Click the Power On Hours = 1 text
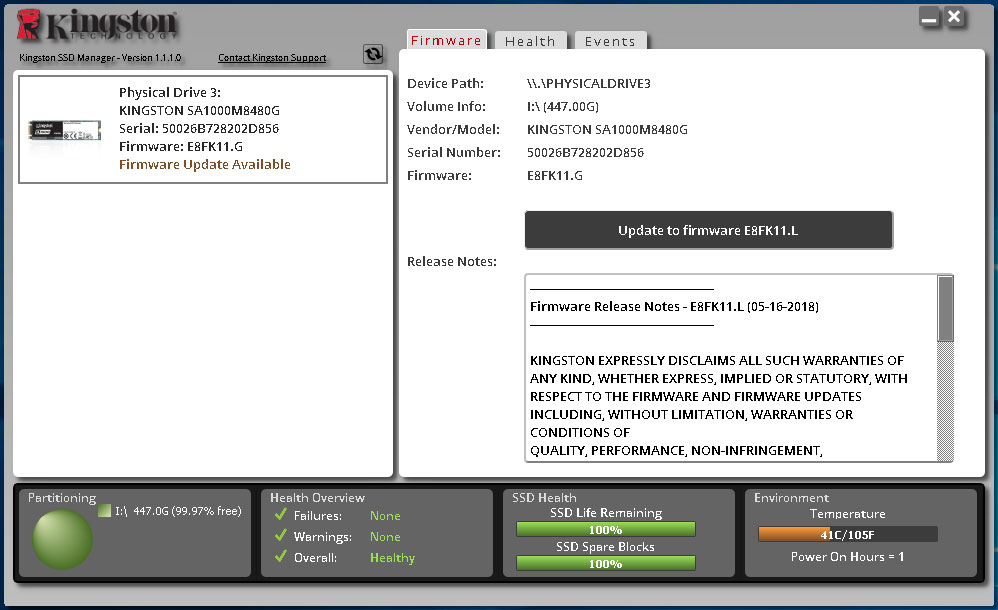 (x=847, y=557)
